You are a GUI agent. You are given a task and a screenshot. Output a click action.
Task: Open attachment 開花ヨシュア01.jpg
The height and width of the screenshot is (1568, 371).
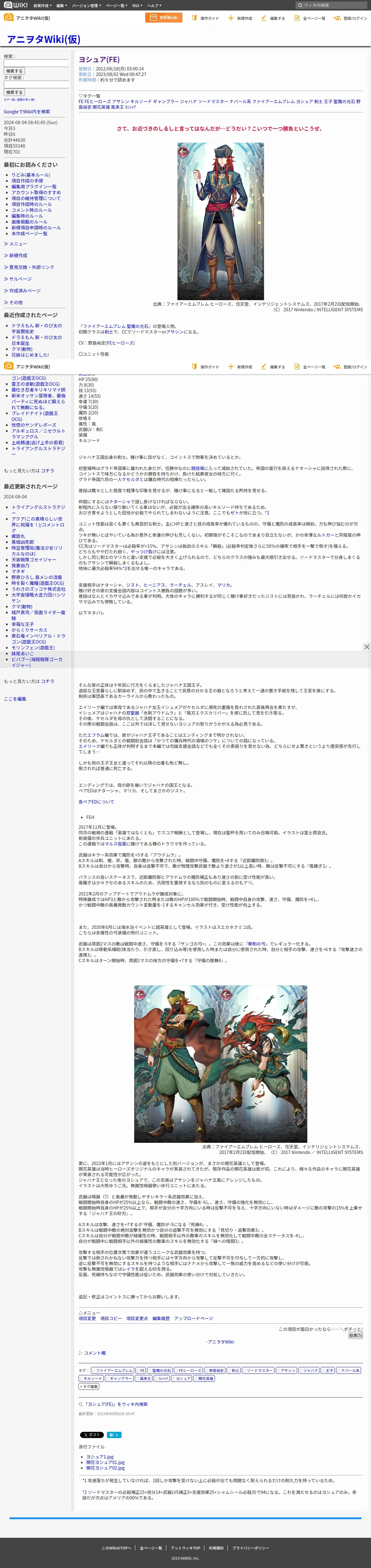(x=105, y=1462)
